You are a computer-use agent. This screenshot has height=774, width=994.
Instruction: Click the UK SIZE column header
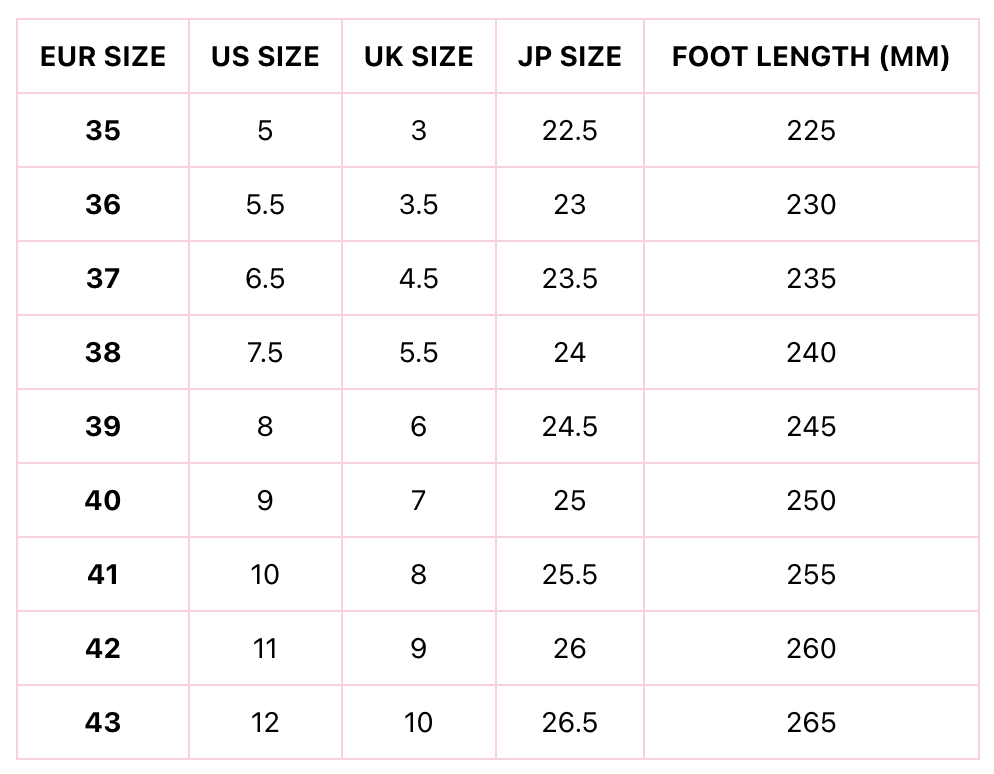click(418, 57)
